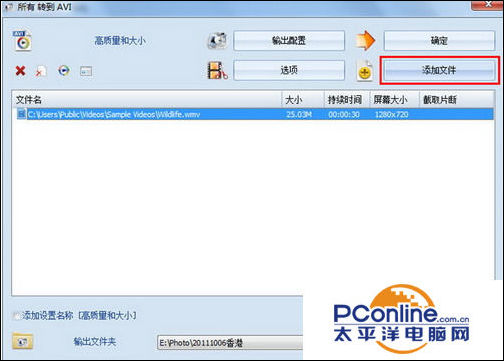Click the 高质量和大小 quality label

coord(120,41)
